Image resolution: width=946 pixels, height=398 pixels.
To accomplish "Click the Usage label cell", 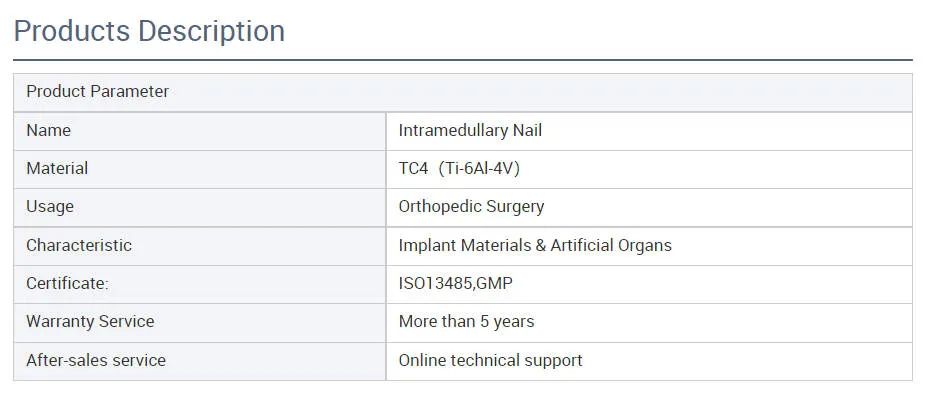I will click(200, 207).
